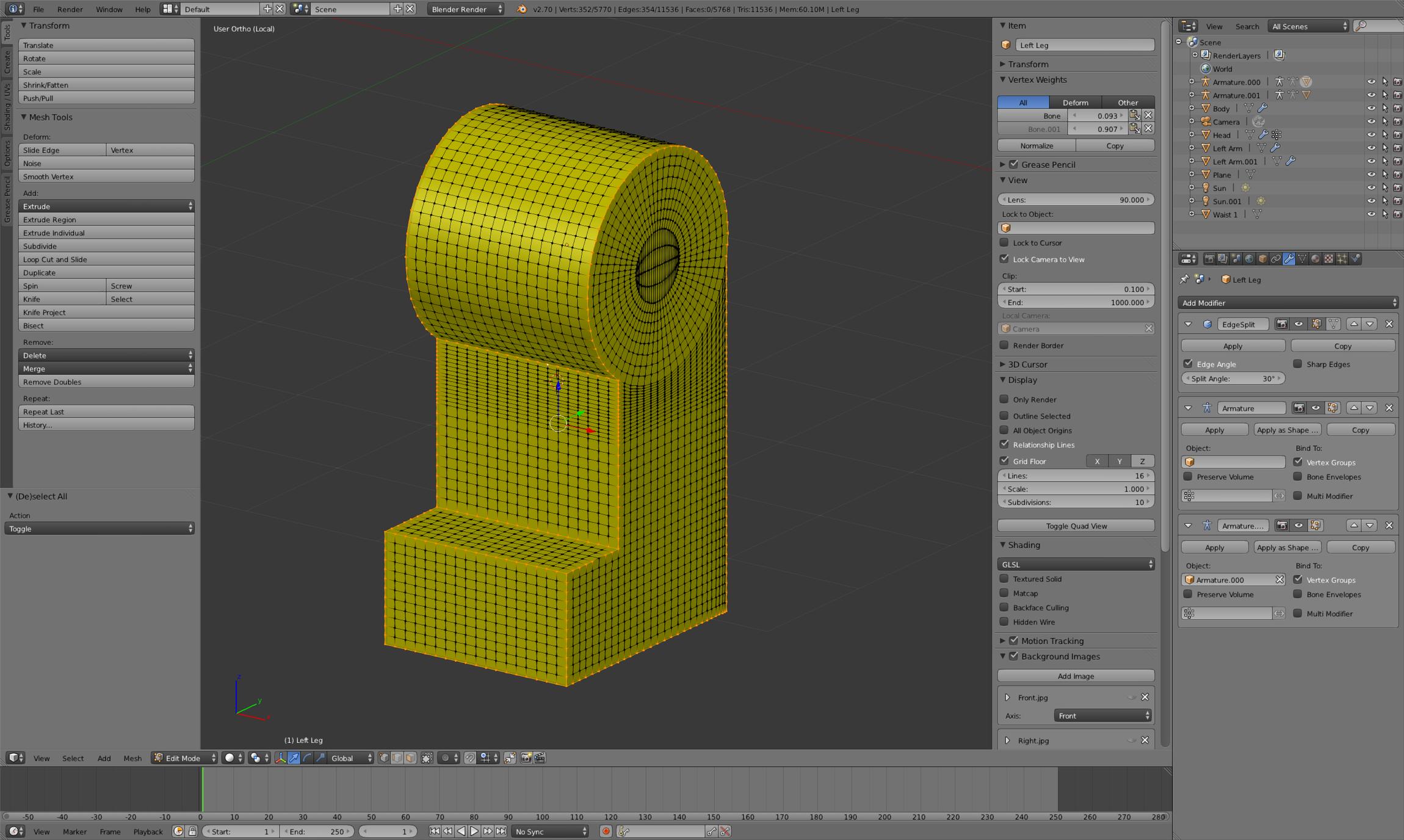Open the Marker menu in timeline
This screenshot has height=840, width=1404.
74,831
